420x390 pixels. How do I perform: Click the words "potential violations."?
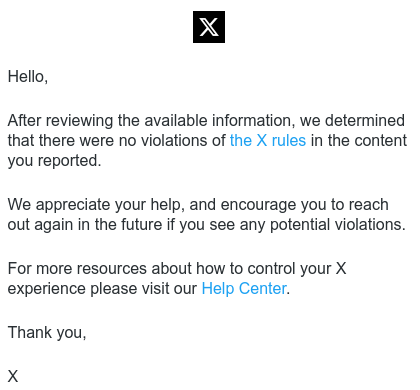tap(338, 225)
